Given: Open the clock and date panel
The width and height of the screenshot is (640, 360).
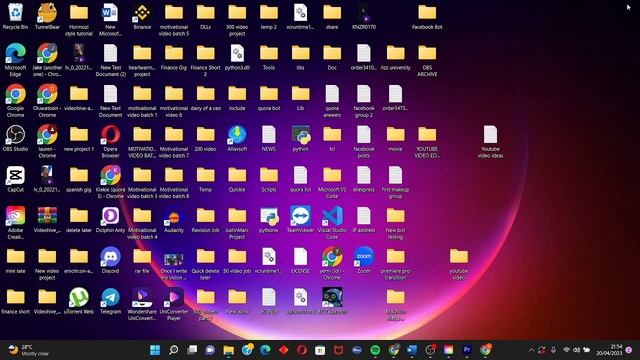Looking at the screenshot, I should click(609, 350).
